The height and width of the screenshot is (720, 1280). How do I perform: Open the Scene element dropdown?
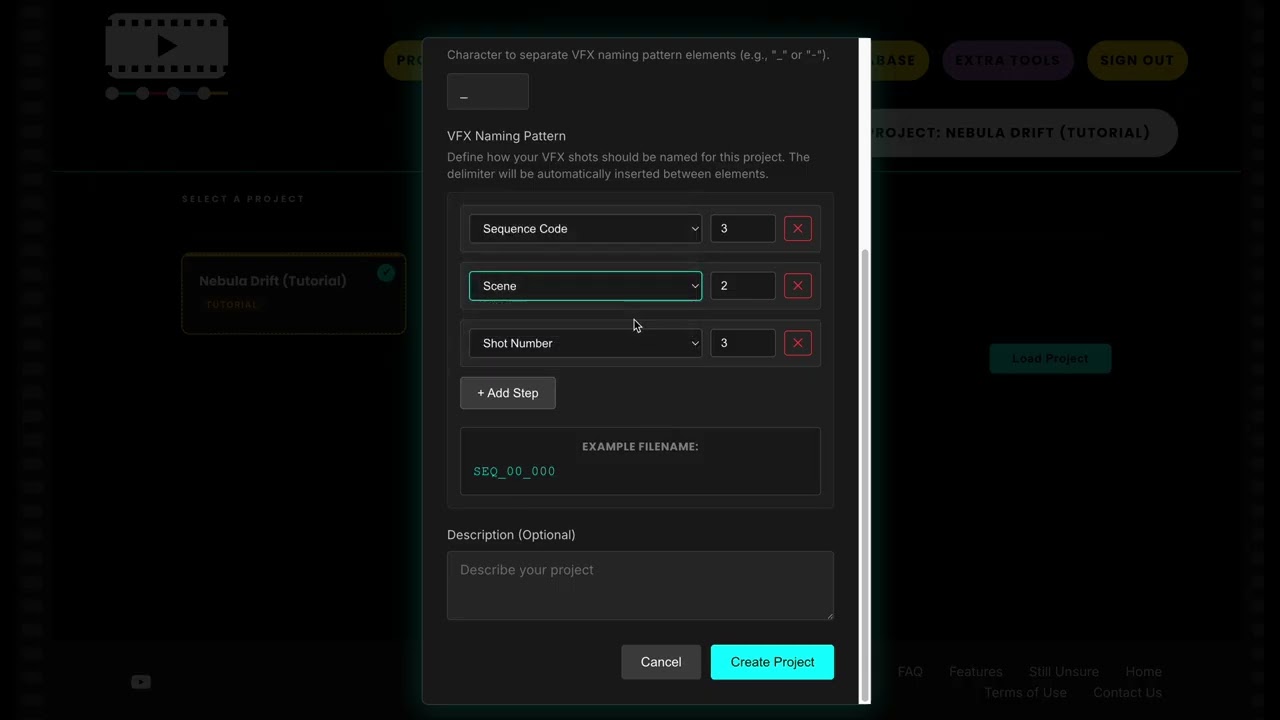pyautogui.click(x=585, y=286)
